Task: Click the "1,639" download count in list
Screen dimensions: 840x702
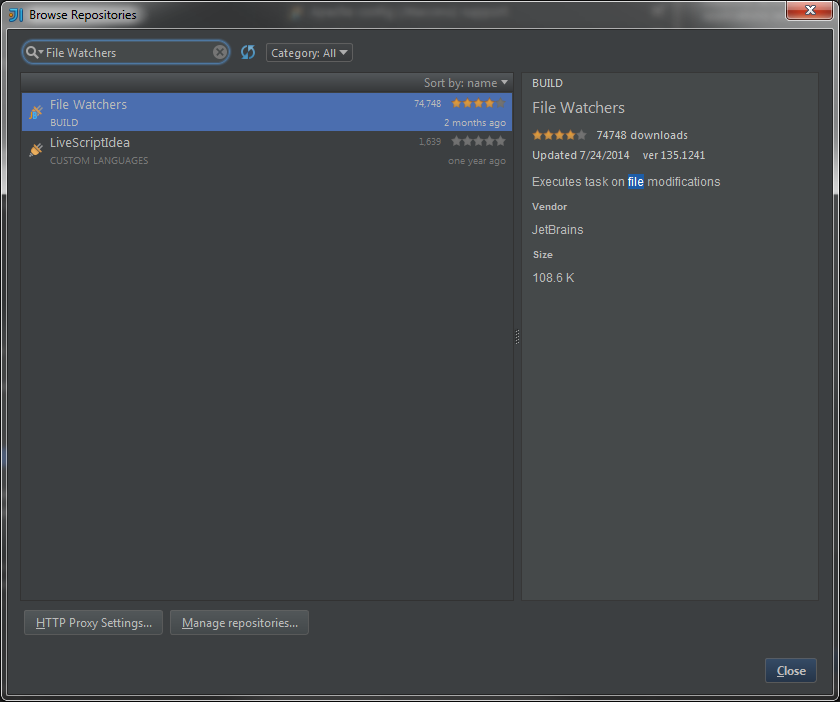Action: 430,141
